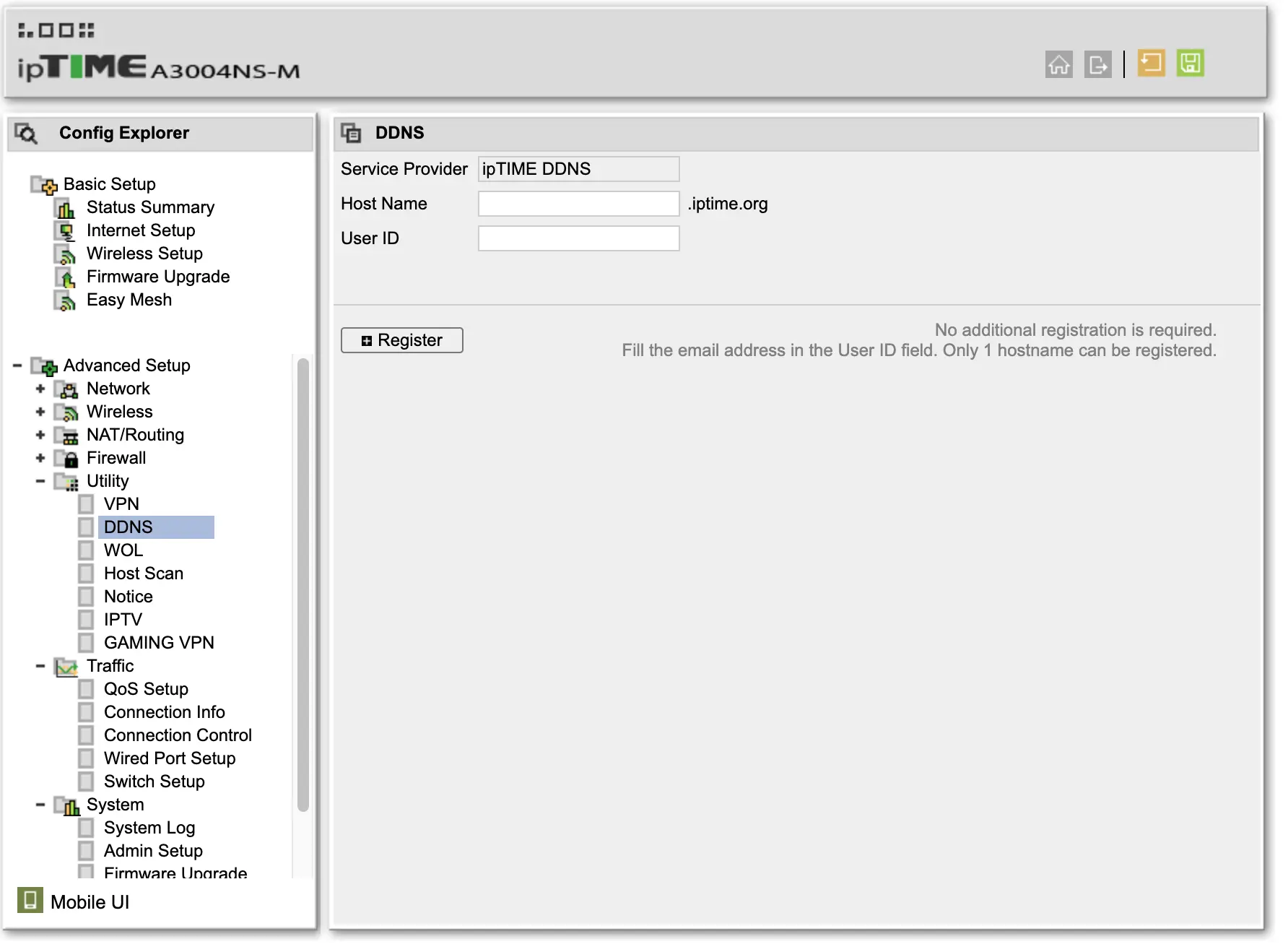Click the green Save icon in header
The image size is (1288, 952).
point(1190,63)
